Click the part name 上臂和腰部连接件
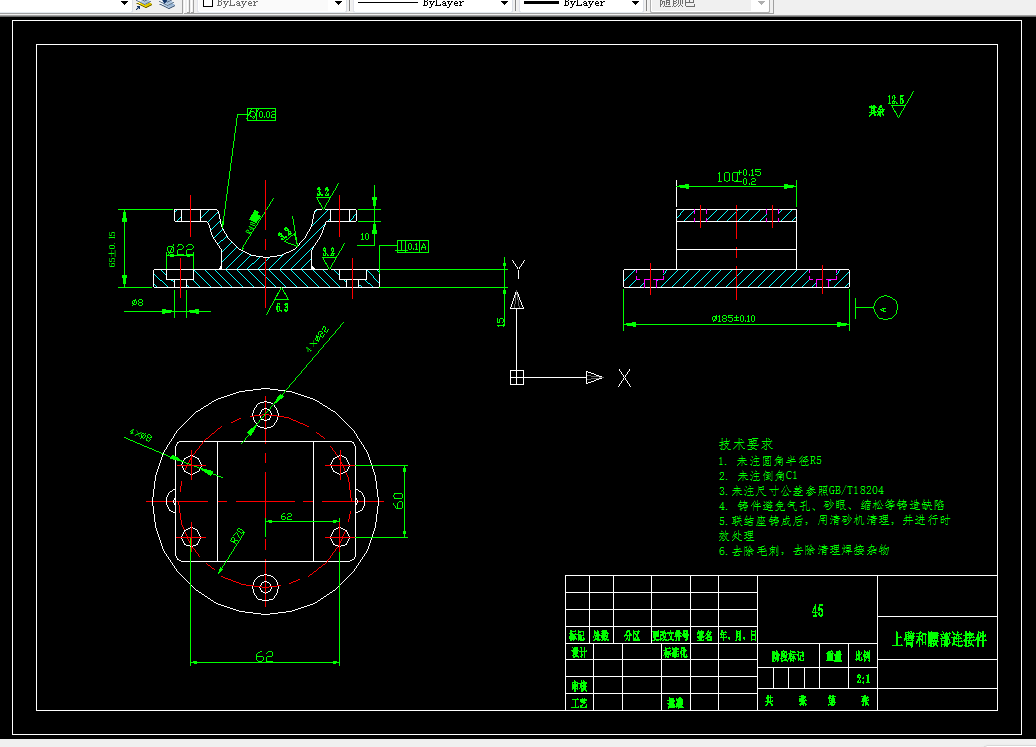This screenshot has height=747, width=1036. pos(939,639)
